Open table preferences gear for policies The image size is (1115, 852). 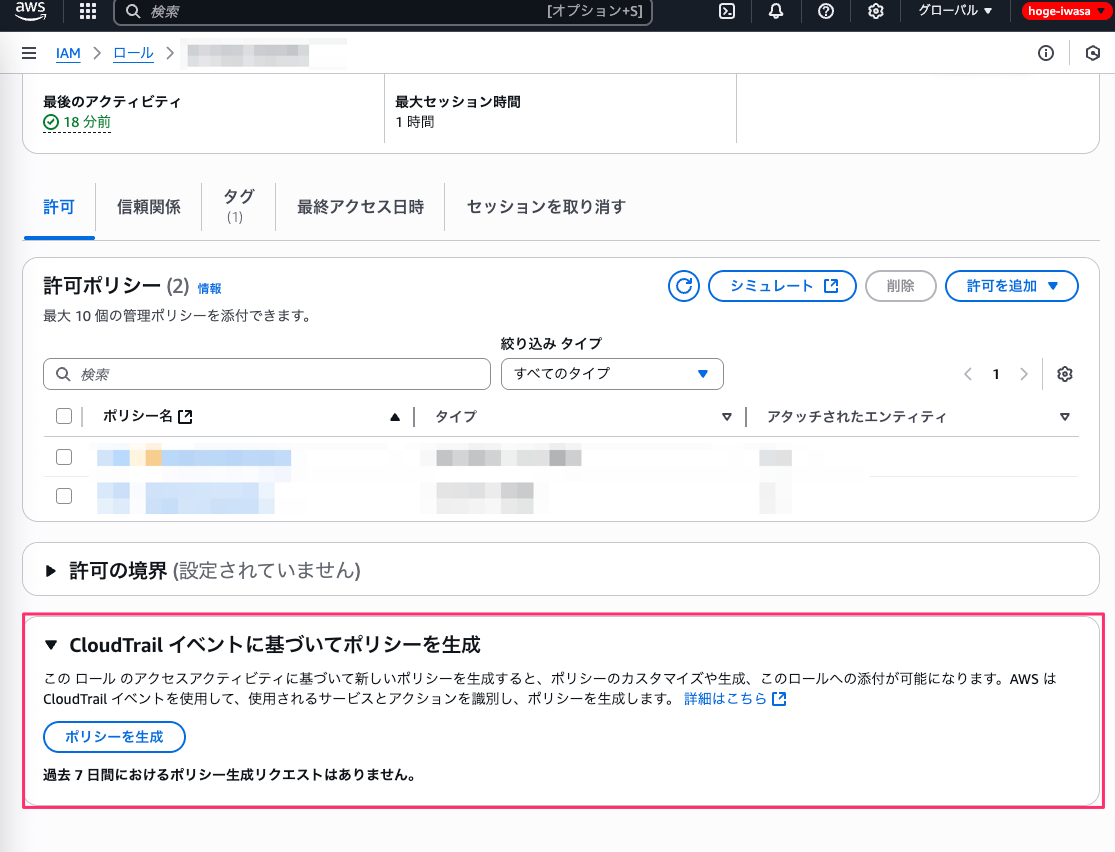(x=1065, y=374)
